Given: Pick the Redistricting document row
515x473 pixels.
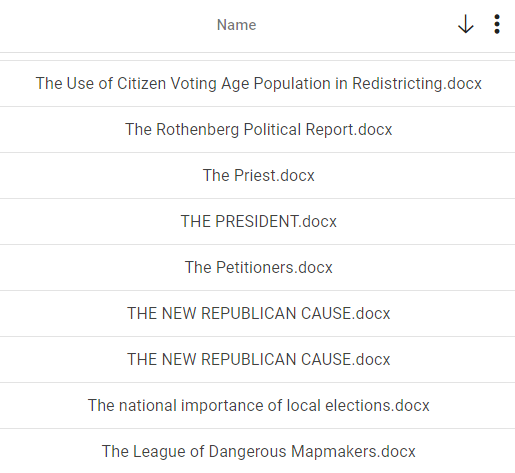Looking at the screenshot, I should coord(257,83).
